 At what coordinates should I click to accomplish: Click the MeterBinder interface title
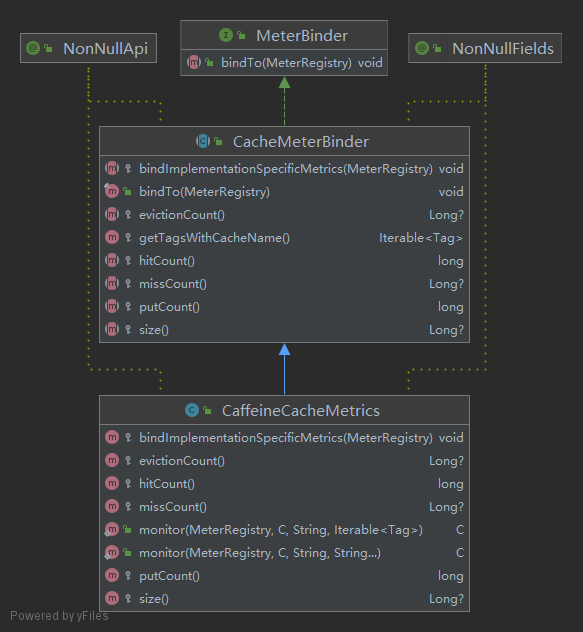(302, 35)
